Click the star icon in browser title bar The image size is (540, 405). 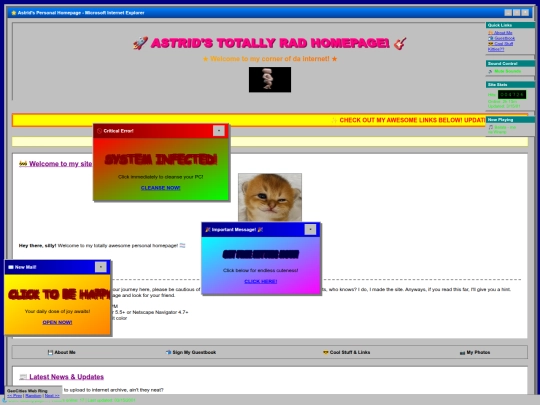(x=14, y=13)
